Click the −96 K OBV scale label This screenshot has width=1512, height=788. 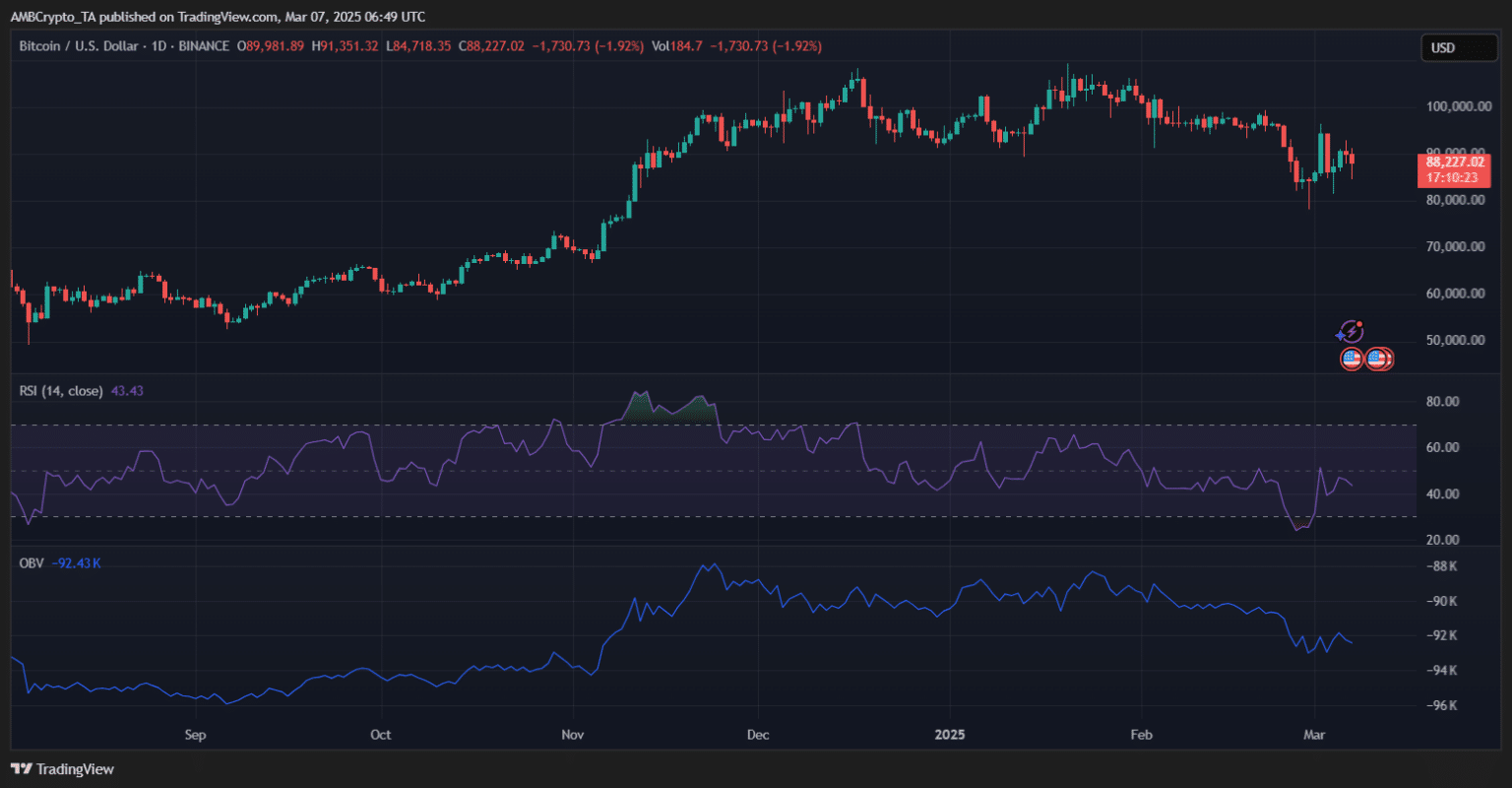tap(1440, 706)
